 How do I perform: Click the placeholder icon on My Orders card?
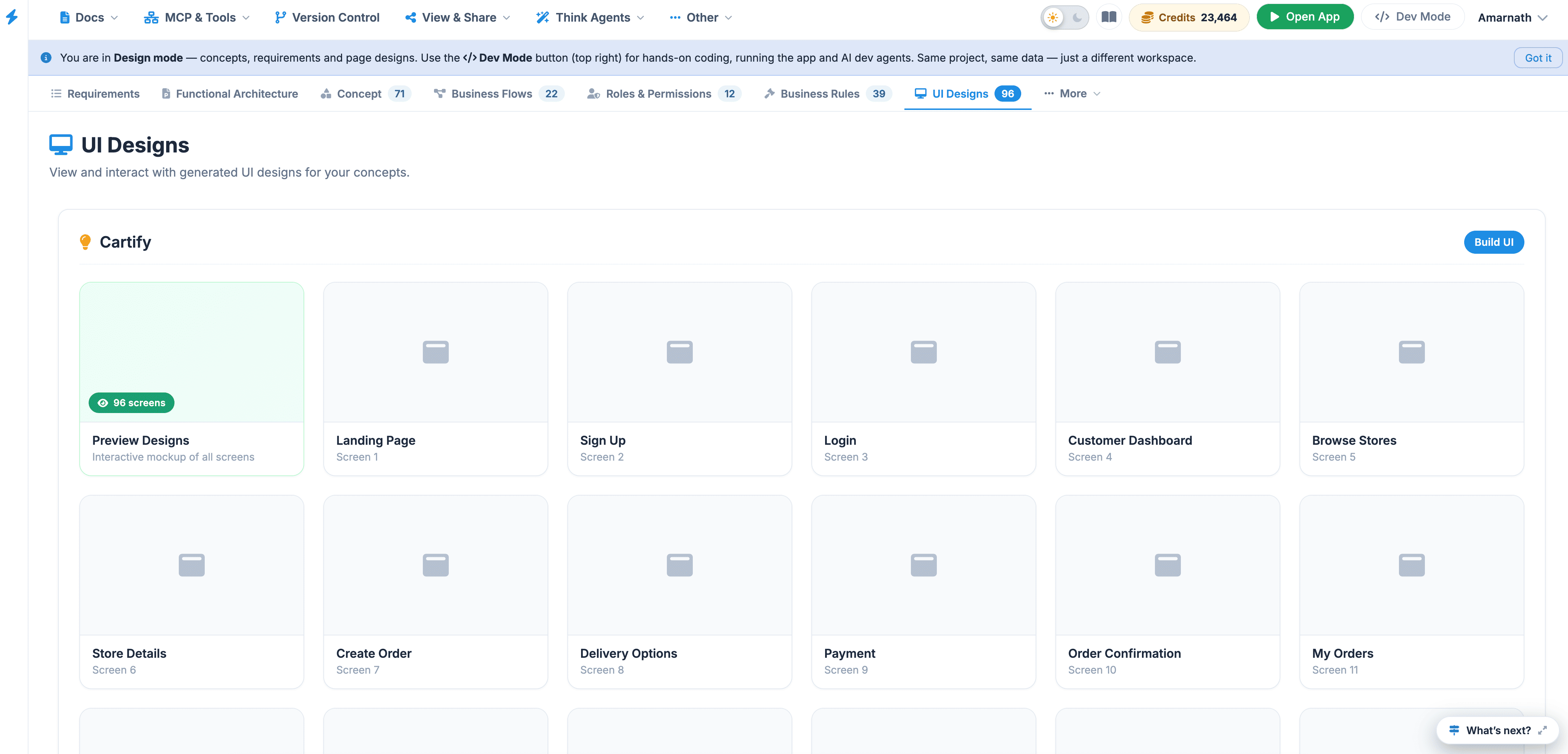click(1412, 565)
